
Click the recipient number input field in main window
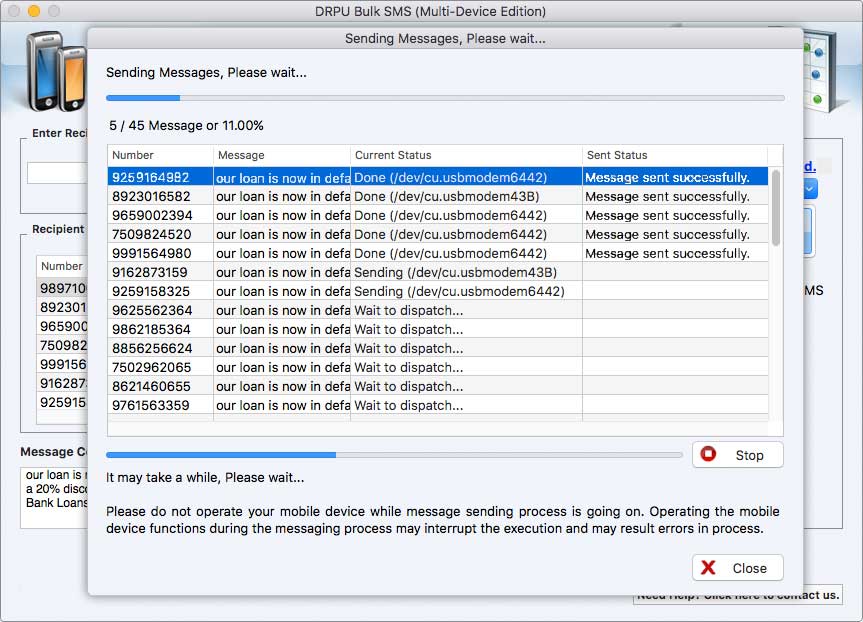pyautogui.click(x=57, y=173)
